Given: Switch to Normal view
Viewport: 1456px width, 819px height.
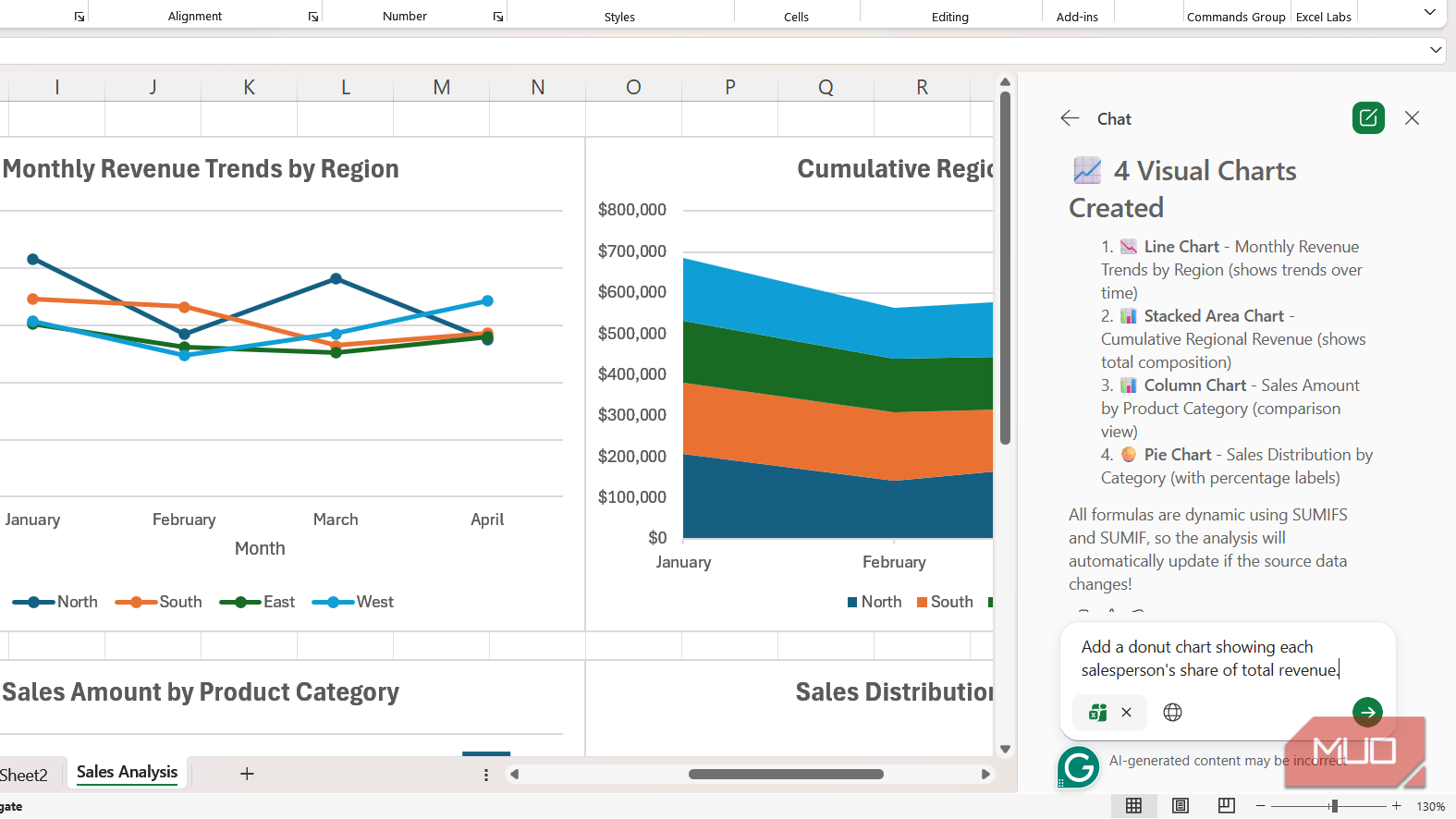Looking at the screenshot, I should 1133,806.
